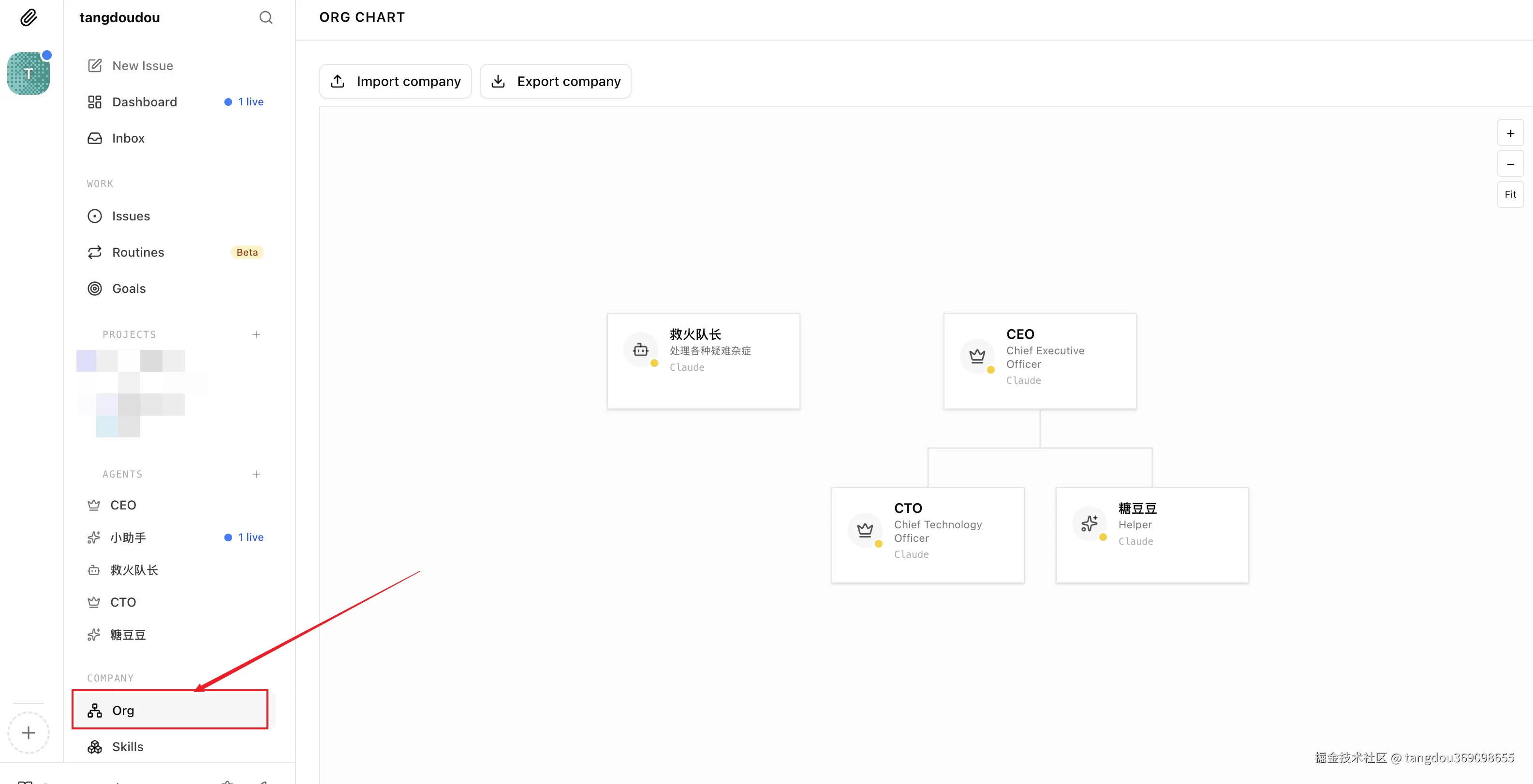Open the Skills page

tap(127, 746)
